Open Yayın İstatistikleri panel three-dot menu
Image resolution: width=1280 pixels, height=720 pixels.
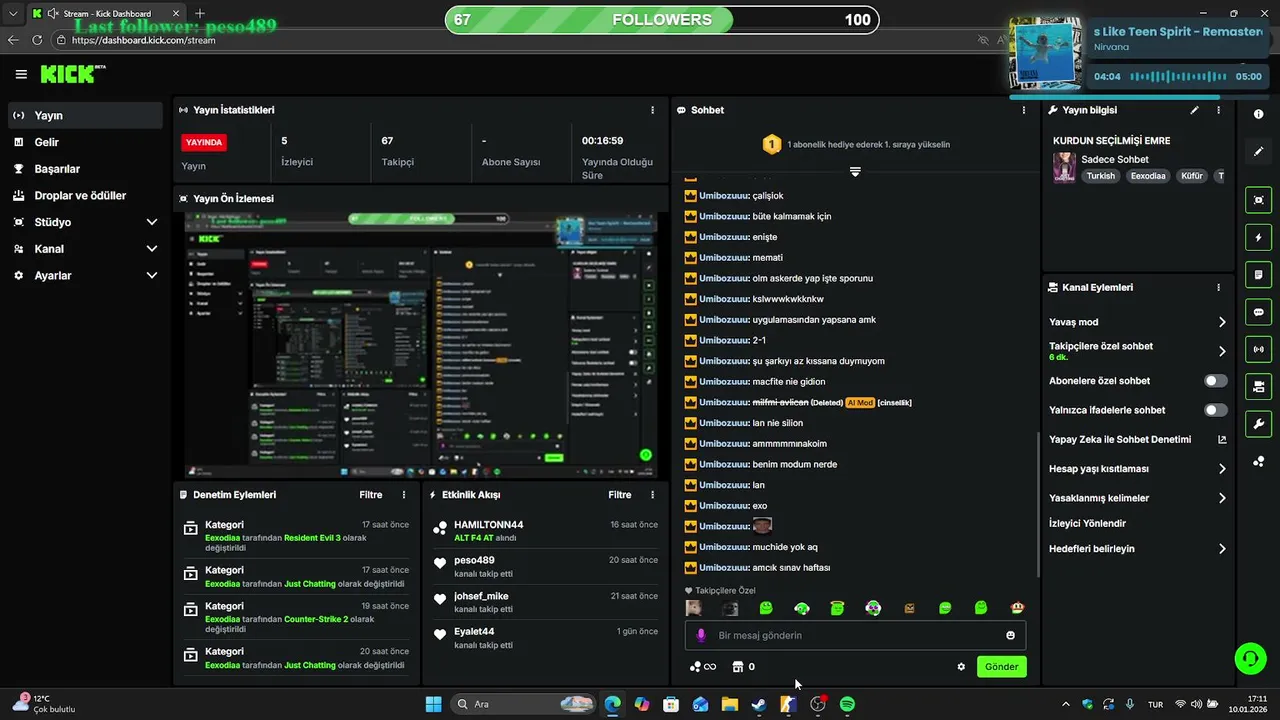point(653,110)
